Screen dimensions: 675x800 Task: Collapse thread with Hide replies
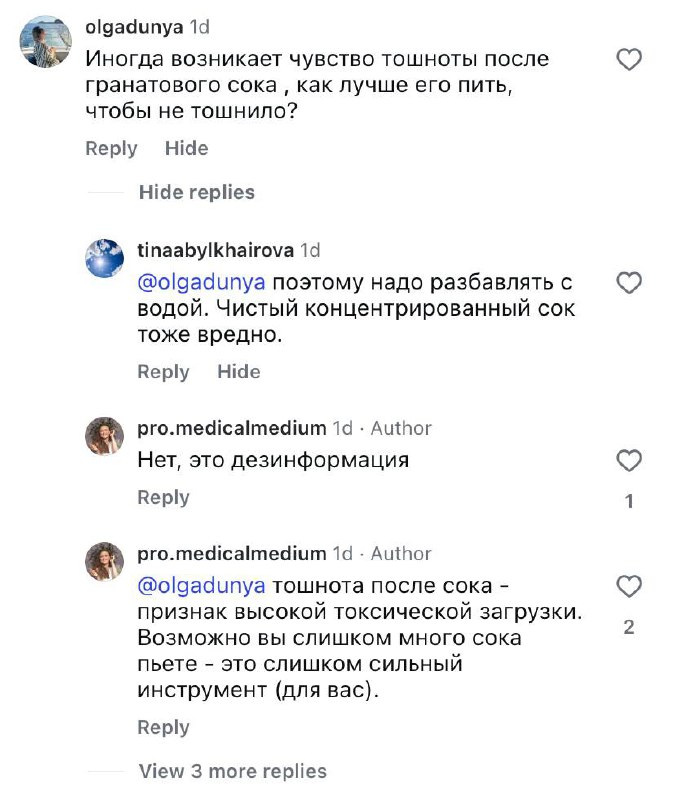196,192
